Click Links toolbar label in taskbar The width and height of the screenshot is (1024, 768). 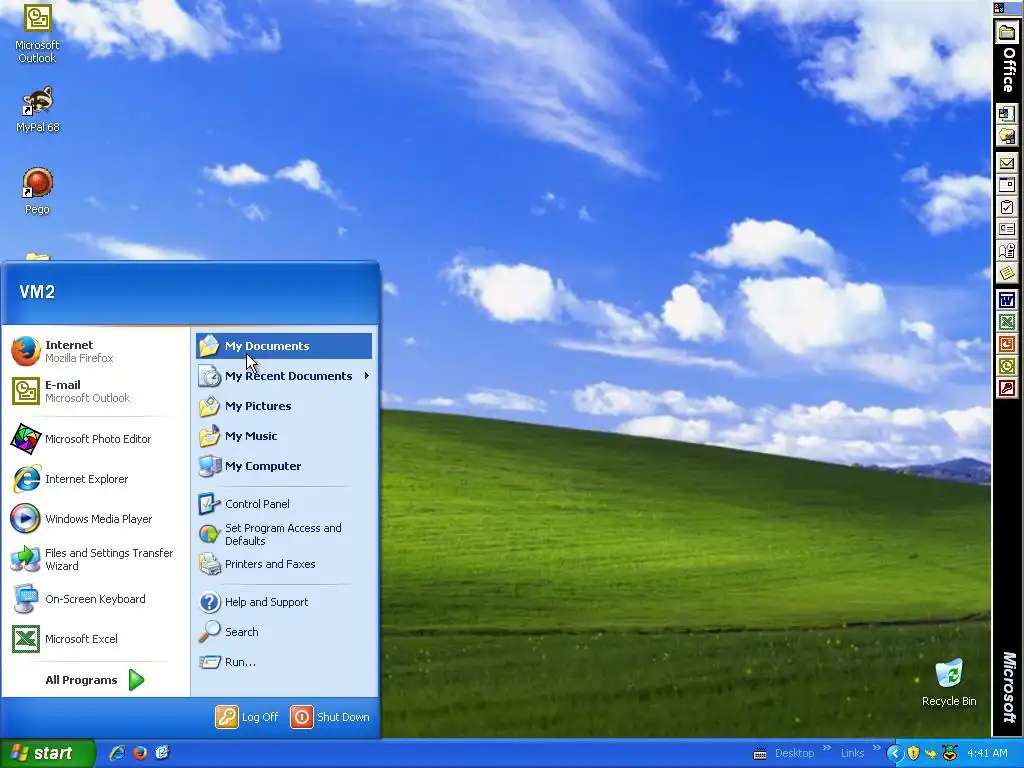pos(852,754)
